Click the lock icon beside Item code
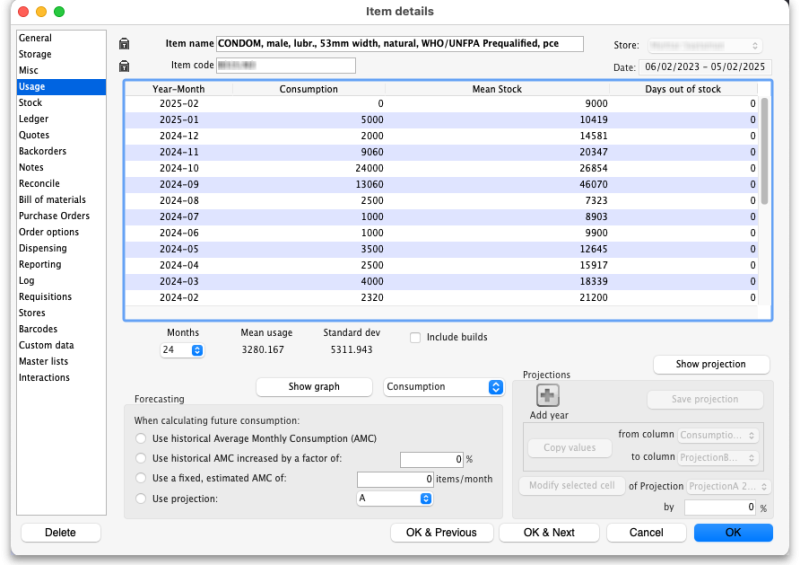 124,66
